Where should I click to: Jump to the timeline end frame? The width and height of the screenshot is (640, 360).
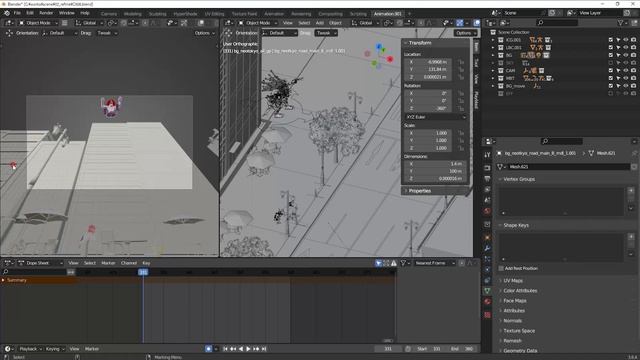264,349
